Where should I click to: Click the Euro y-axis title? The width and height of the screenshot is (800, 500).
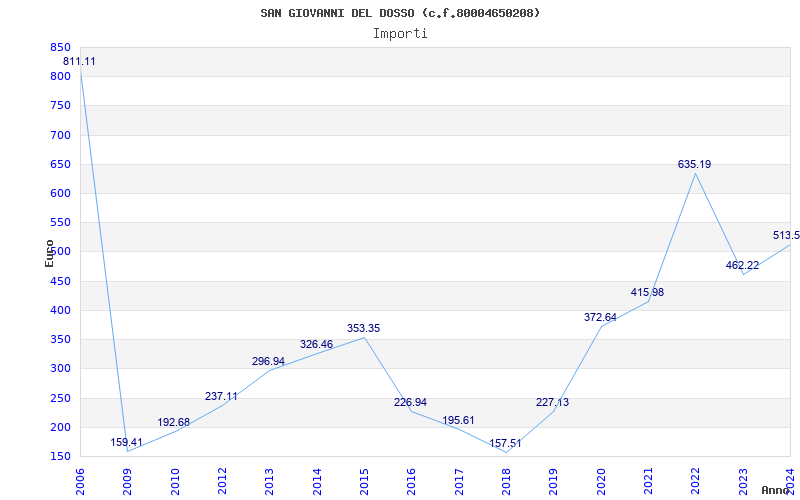point(49,254)
